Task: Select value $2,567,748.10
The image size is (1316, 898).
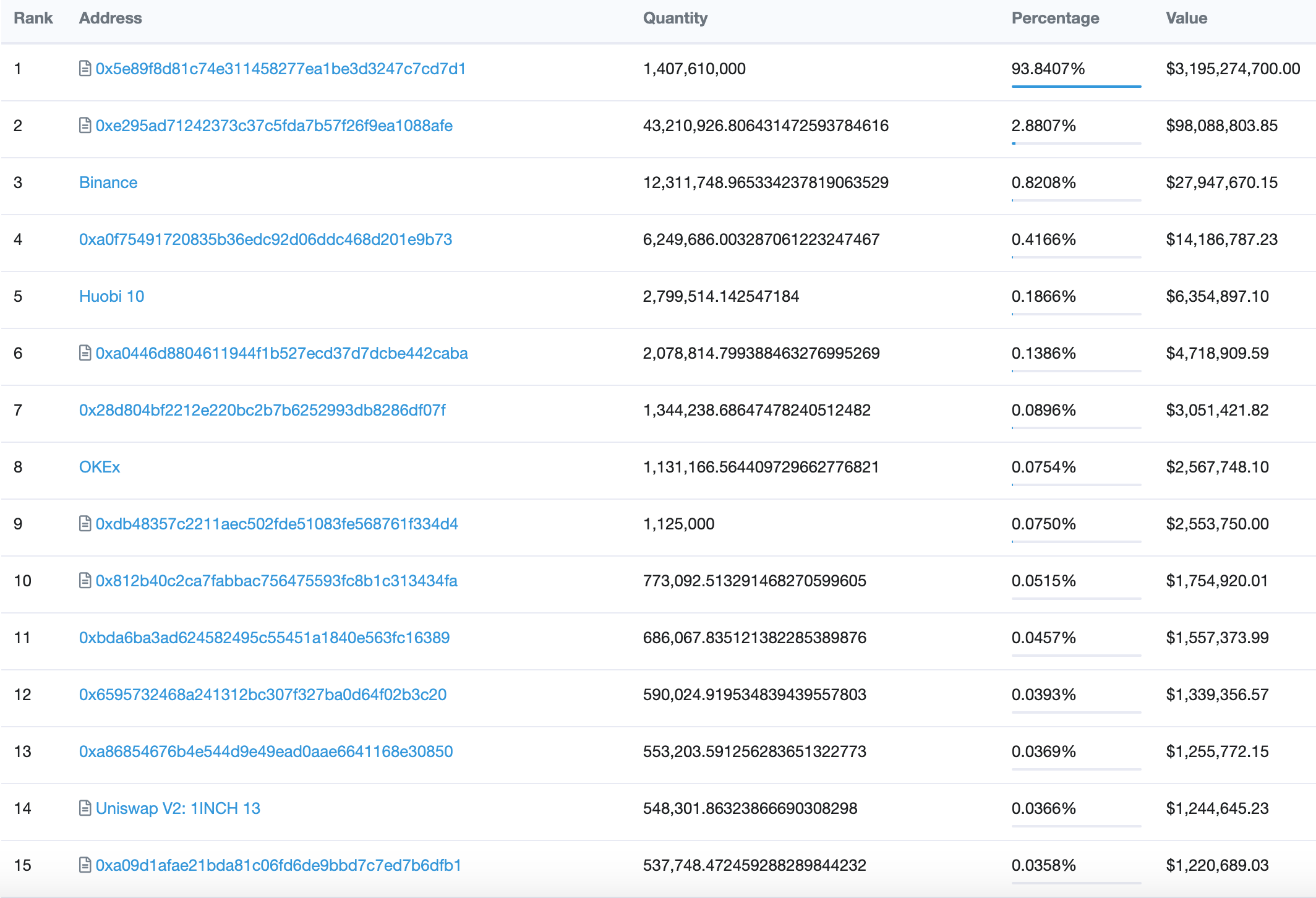Action: click(1218, 467)
